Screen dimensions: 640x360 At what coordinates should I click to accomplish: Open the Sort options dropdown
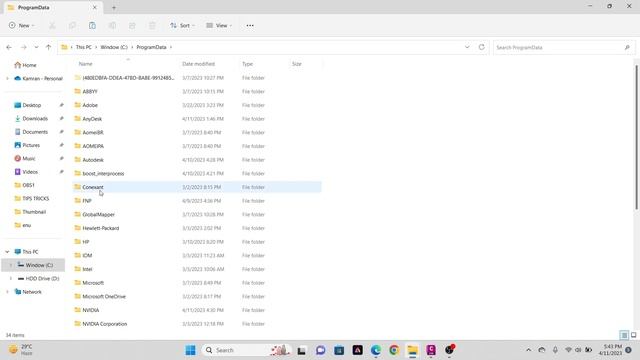[x=182, y=26]
